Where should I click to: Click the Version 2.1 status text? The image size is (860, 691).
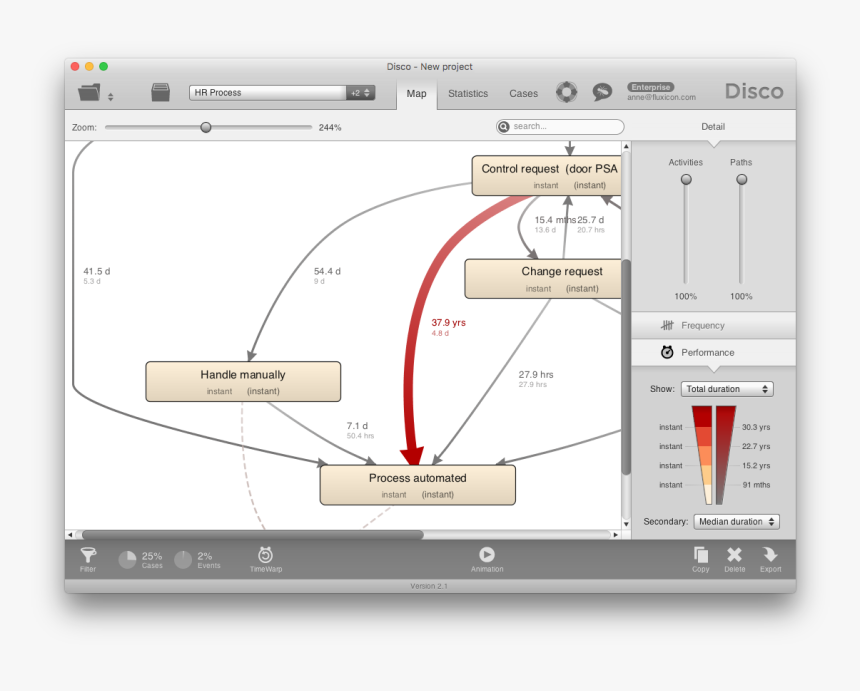click(429, 586)
